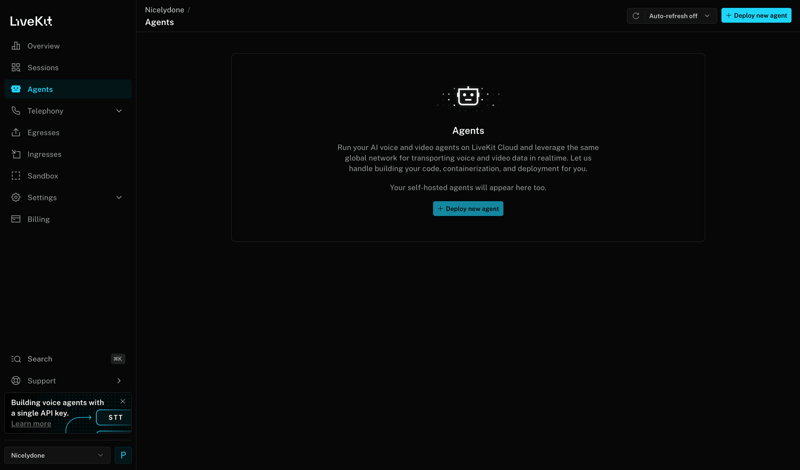Image resolution: width=800 pixels, height=470 pixels.
Task: Click the Agents robot icon in sidebar
Action: (16, 89)
